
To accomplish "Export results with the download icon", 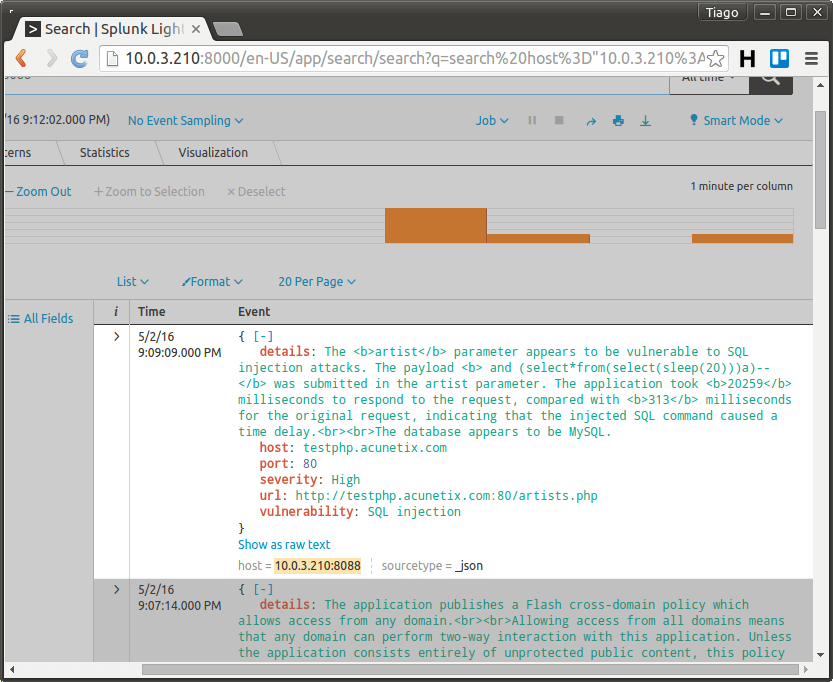I will click(645, 121).
